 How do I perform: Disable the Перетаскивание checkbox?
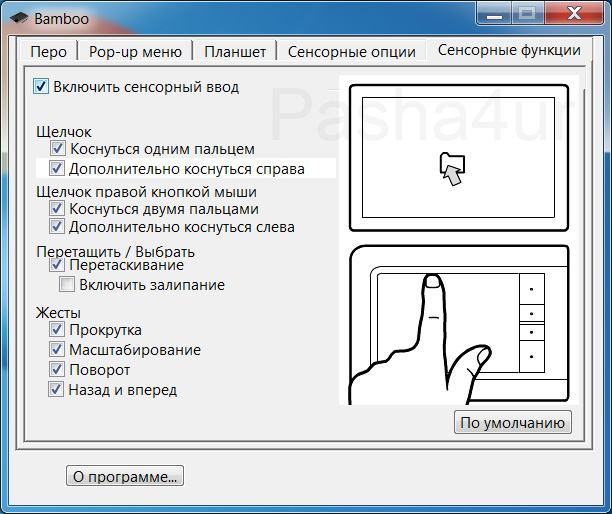pos(57,265)
